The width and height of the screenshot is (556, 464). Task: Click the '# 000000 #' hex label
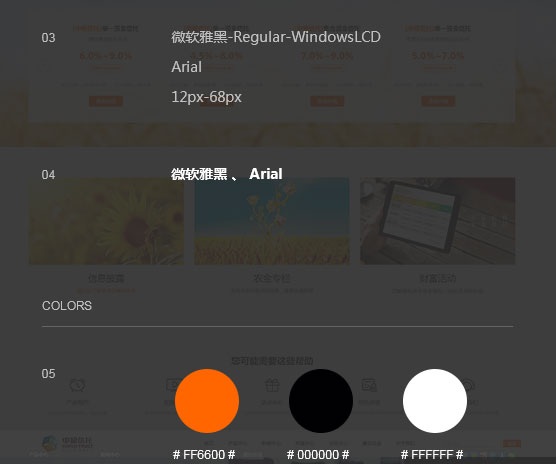coord(318,454)
